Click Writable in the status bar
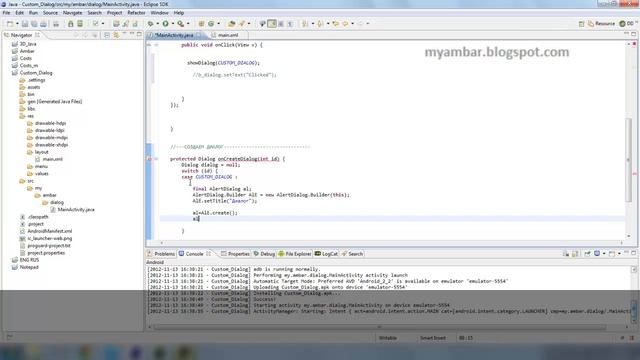640x360 pixels. [x=388, y=338]
